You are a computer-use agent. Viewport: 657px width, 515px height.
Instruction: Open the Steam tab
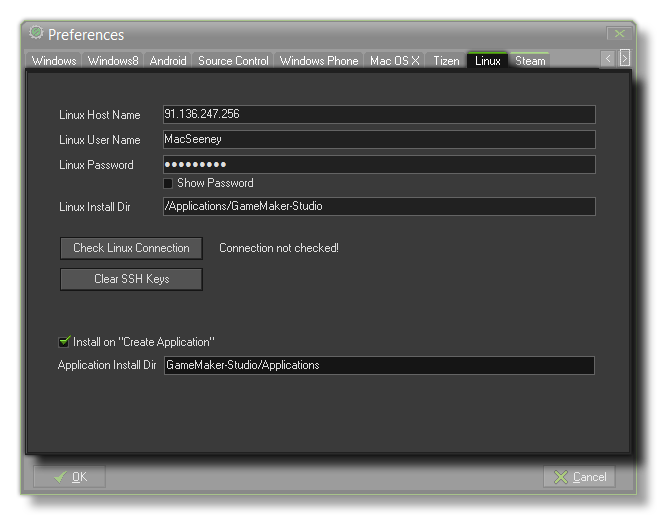[x=530, y=61]
